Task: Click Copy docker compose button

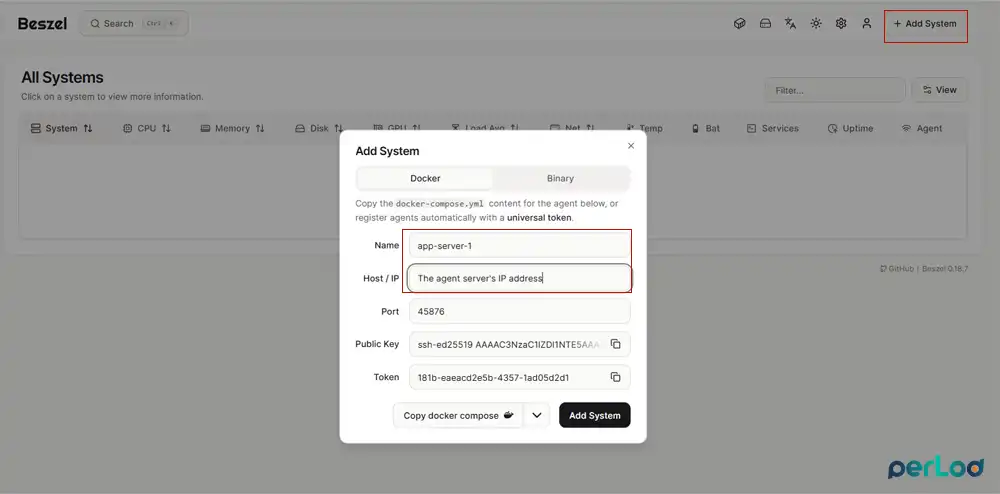Action: 458,416
